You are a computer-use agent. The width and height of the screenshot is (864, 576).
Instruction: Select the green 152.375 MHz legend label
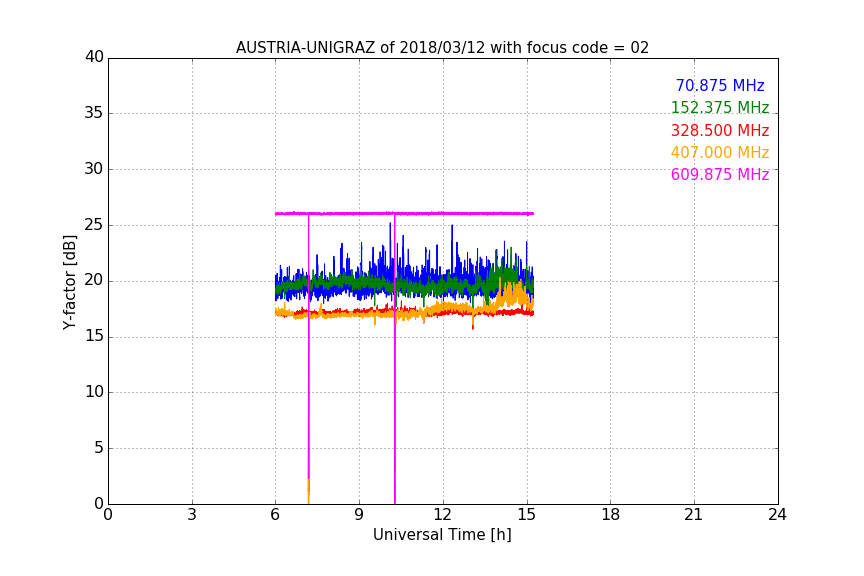point(720,107)
